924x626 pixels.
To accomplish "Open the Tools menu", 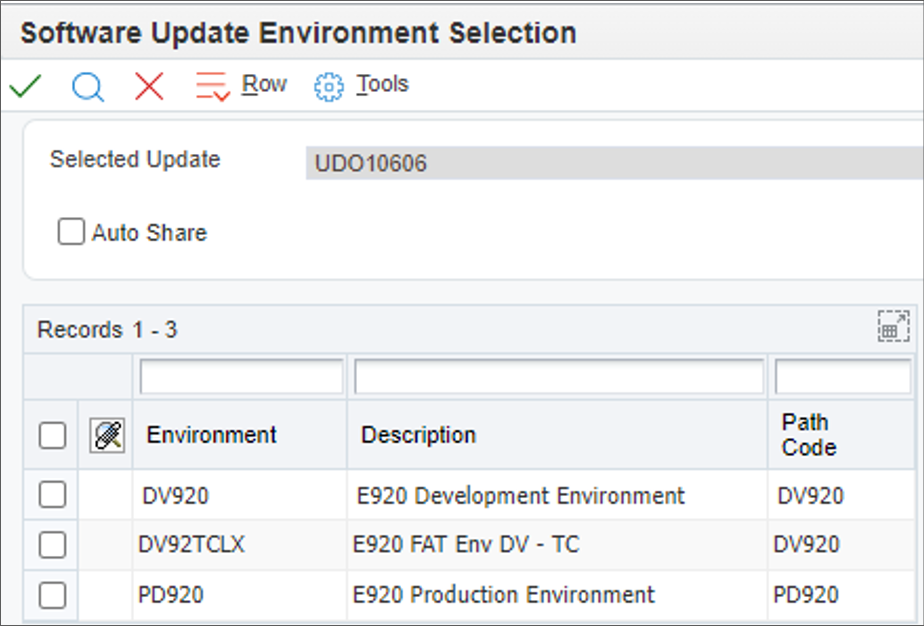I will pos(382,85).
